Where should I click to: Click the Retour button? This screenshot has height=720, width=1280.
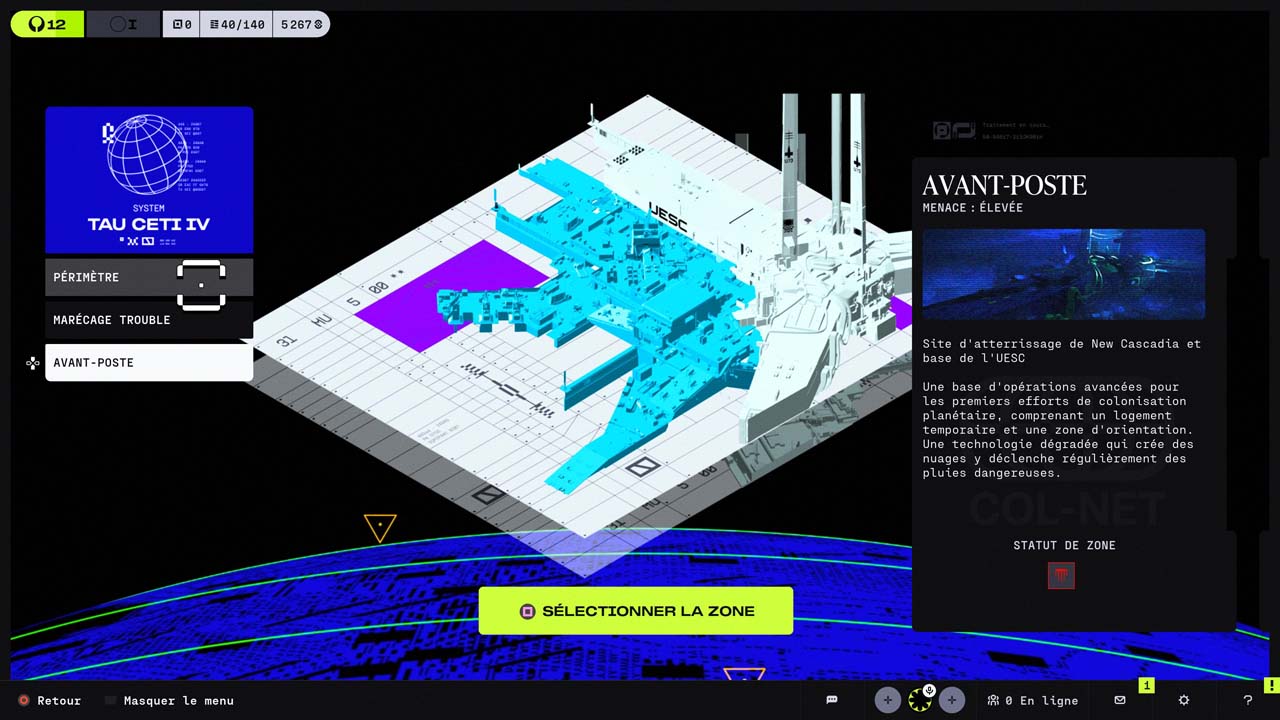coord(50,700)
